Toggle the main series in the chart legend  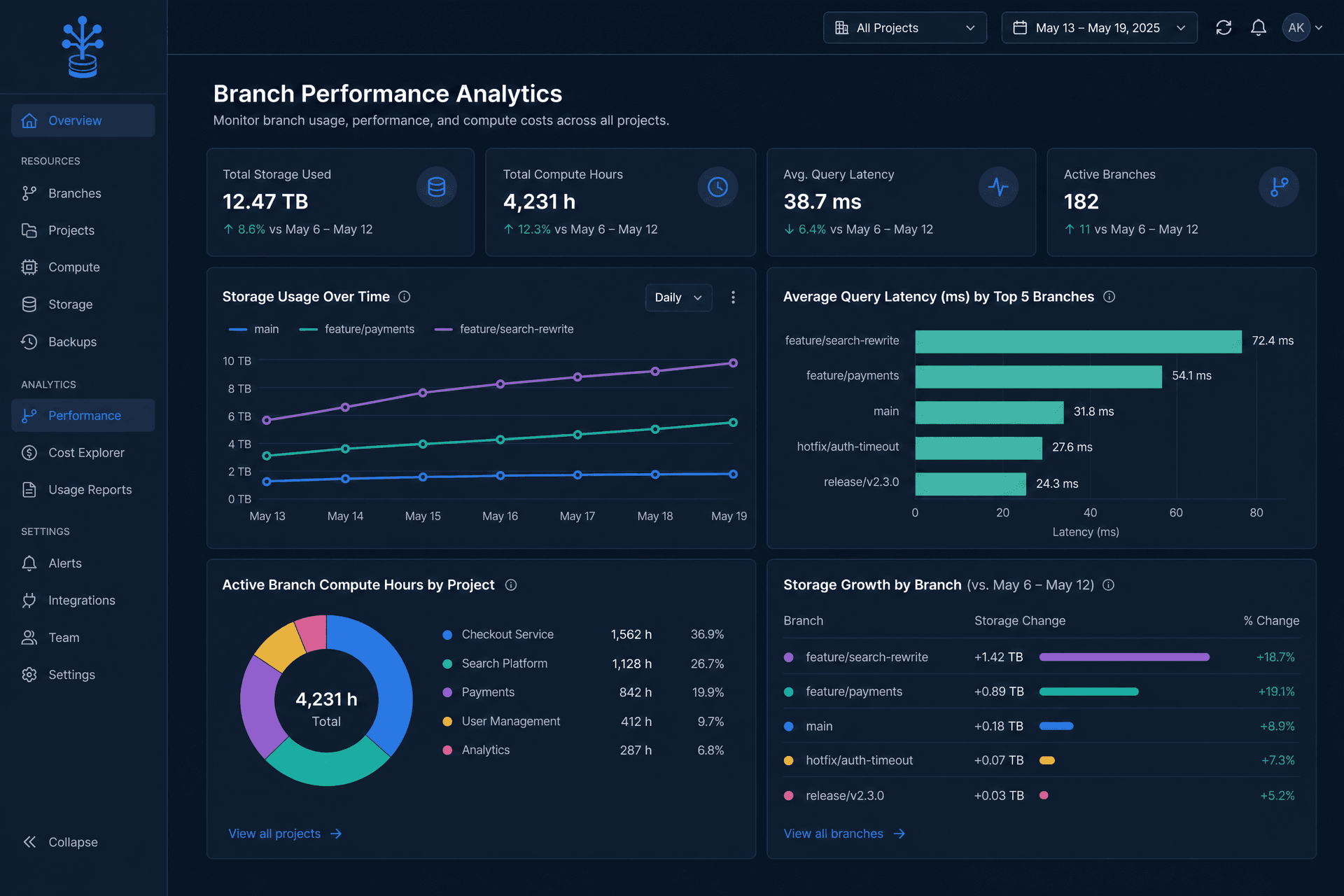(253, 329)
